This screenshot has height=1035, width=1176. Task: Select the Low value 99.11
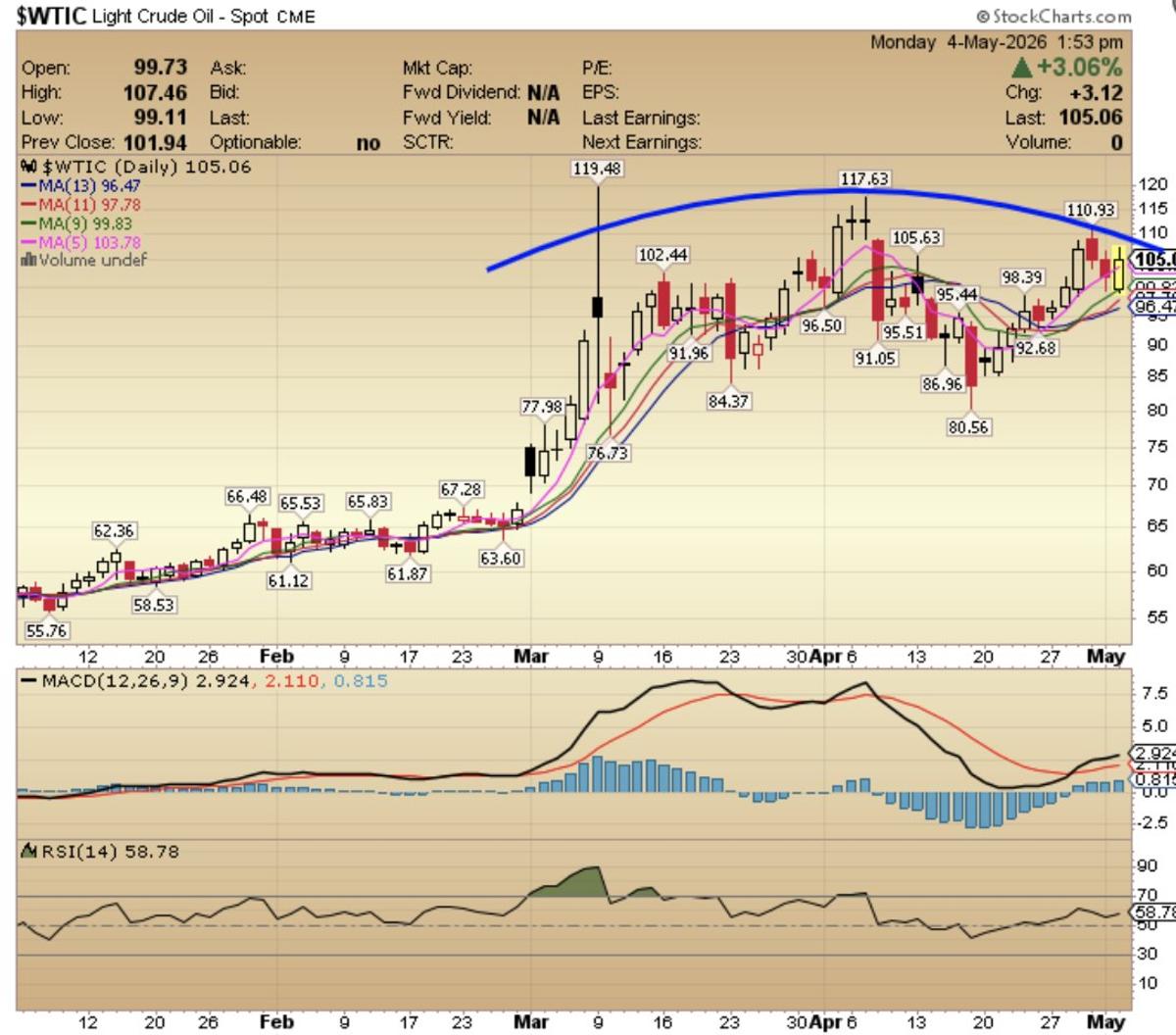[x=160, y=118]
